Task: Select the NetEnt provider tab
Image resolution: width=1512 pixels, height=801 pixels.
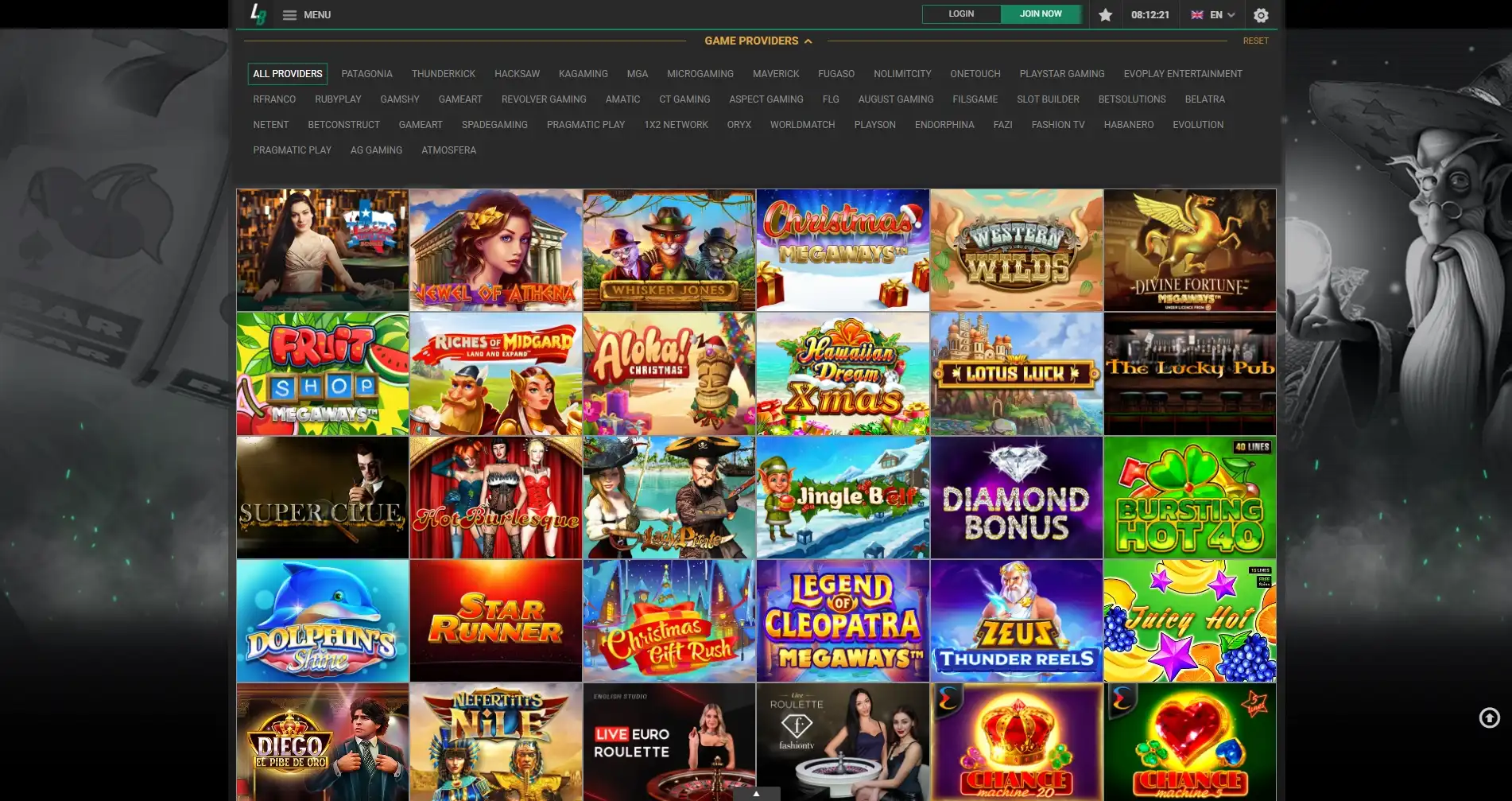Action: click(270, 125)
